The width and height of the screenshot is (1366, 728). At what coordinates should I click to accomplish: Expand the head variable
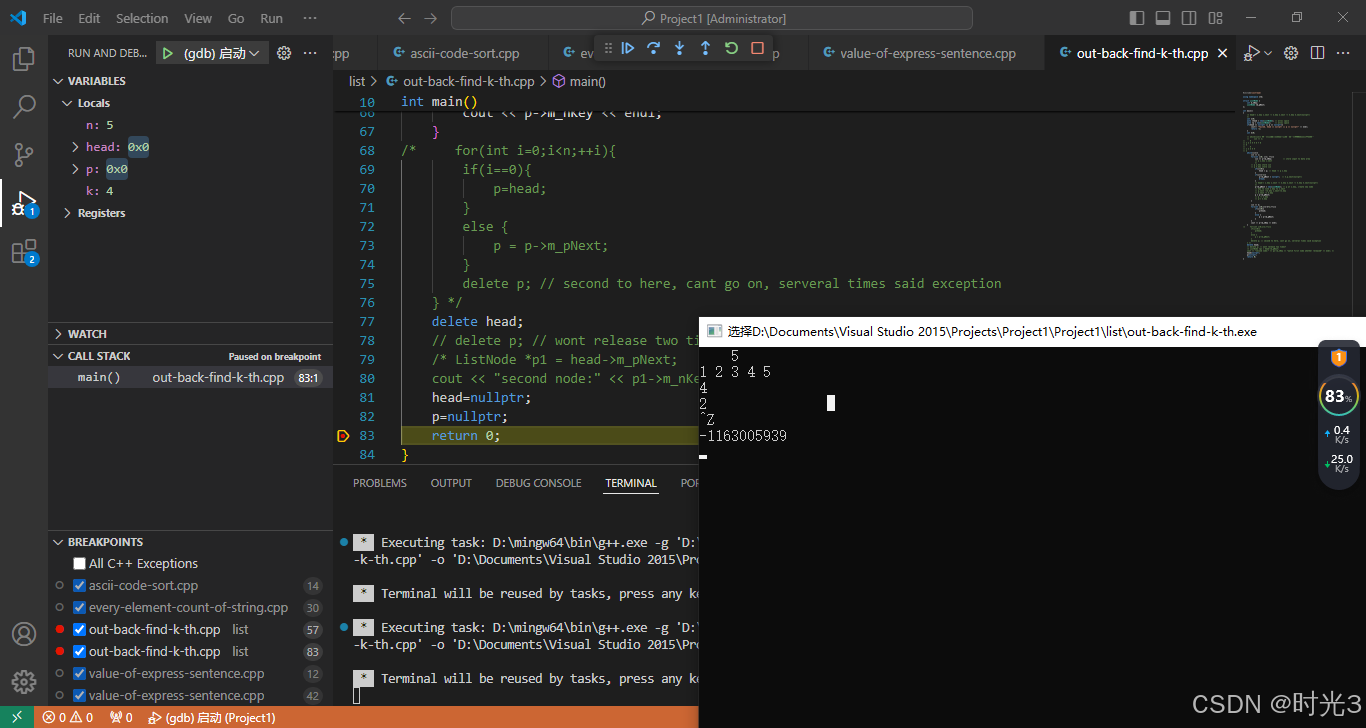[x=76, y=147]
